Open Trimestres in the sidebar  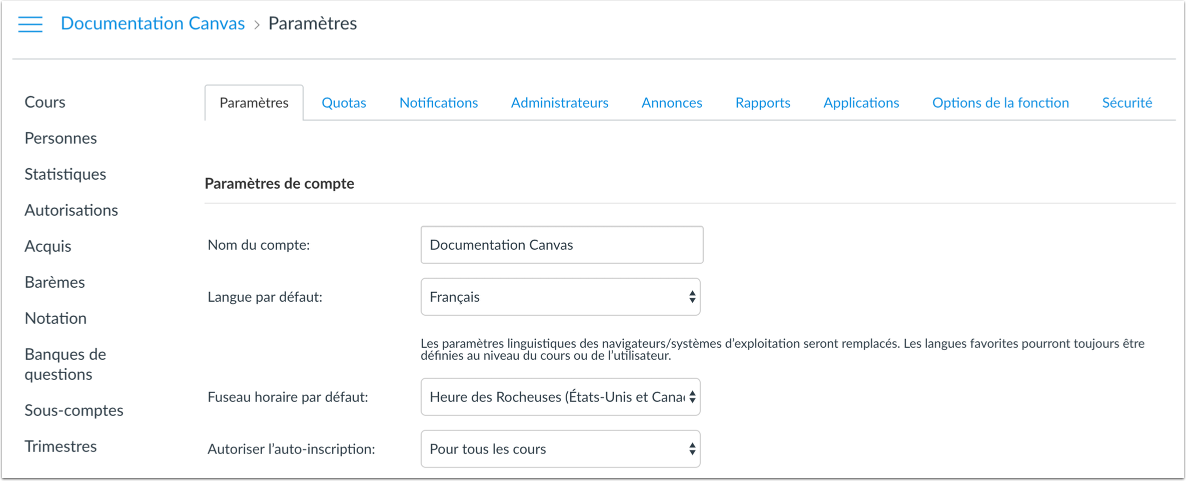[61, 446]
